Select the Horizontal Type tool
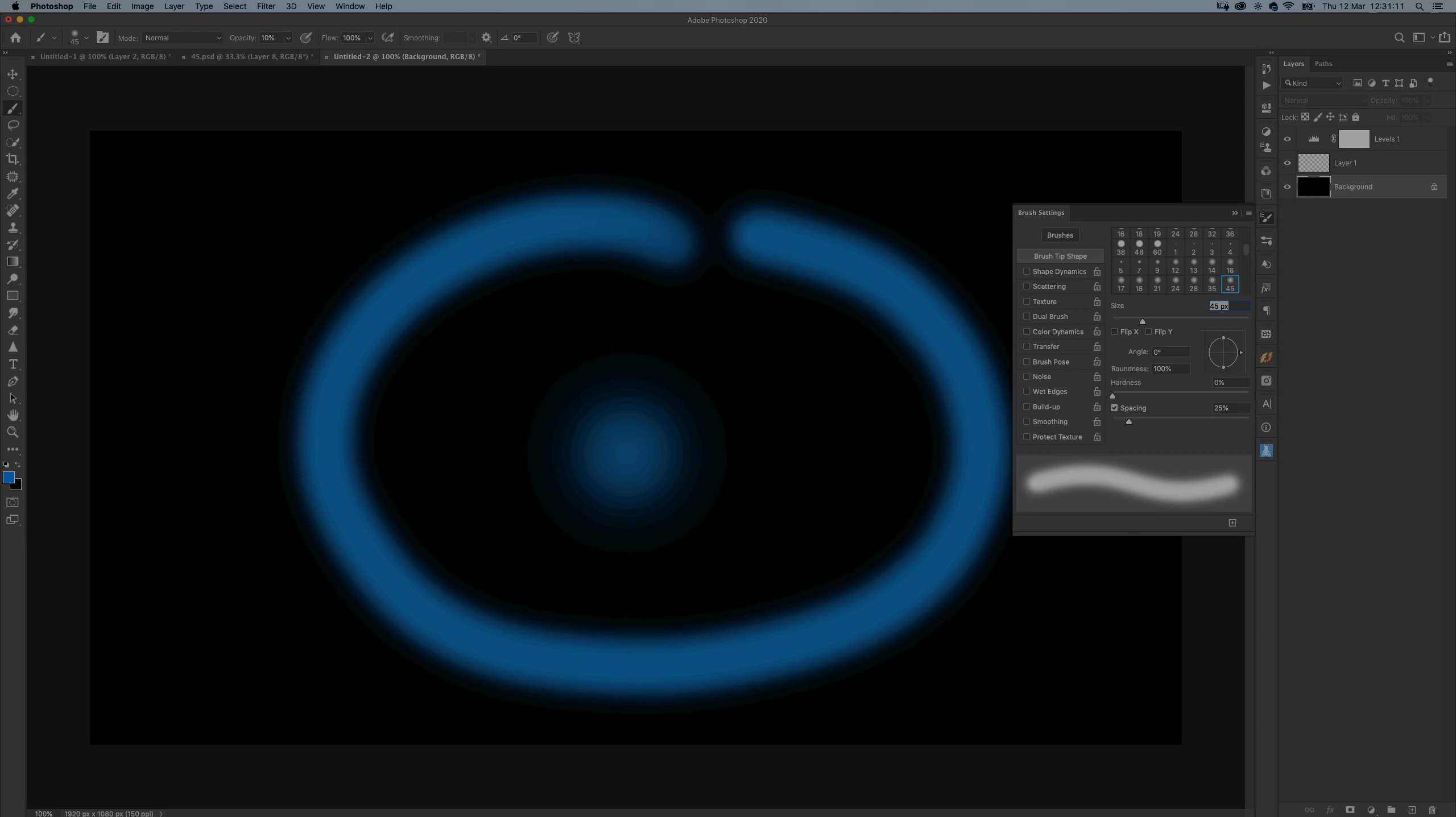This screenshot has width=1456, height=817. click(13, 364)
